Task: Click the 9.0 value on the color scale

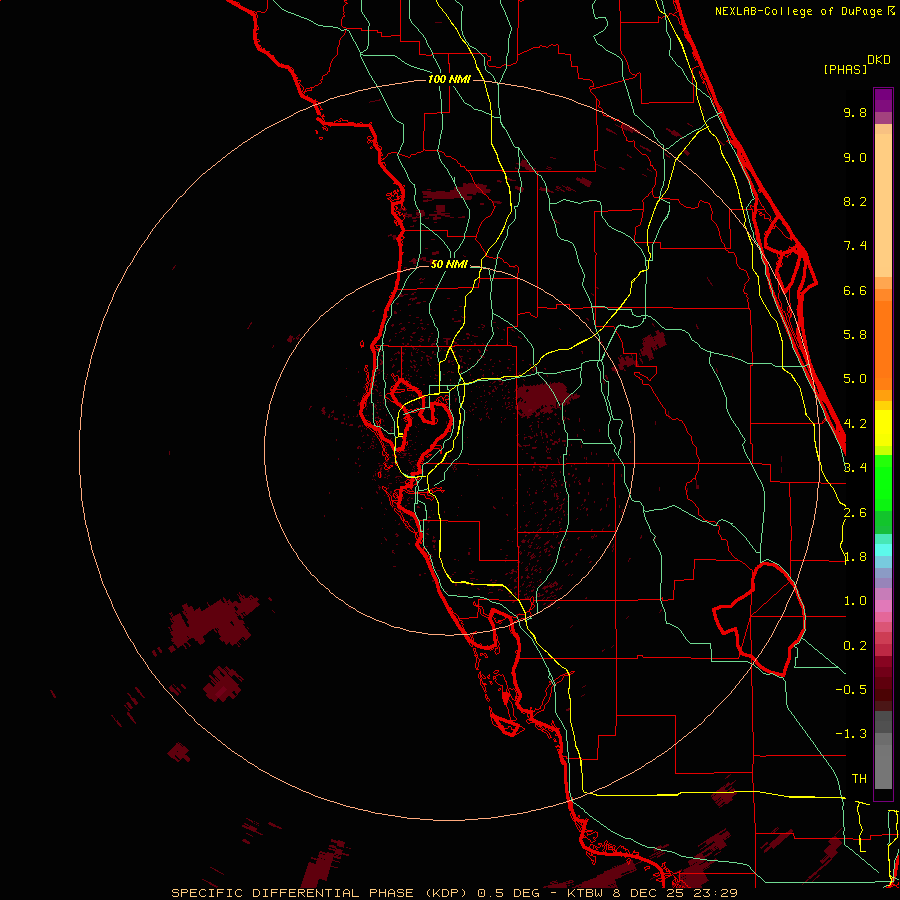Action: (855, 157)
